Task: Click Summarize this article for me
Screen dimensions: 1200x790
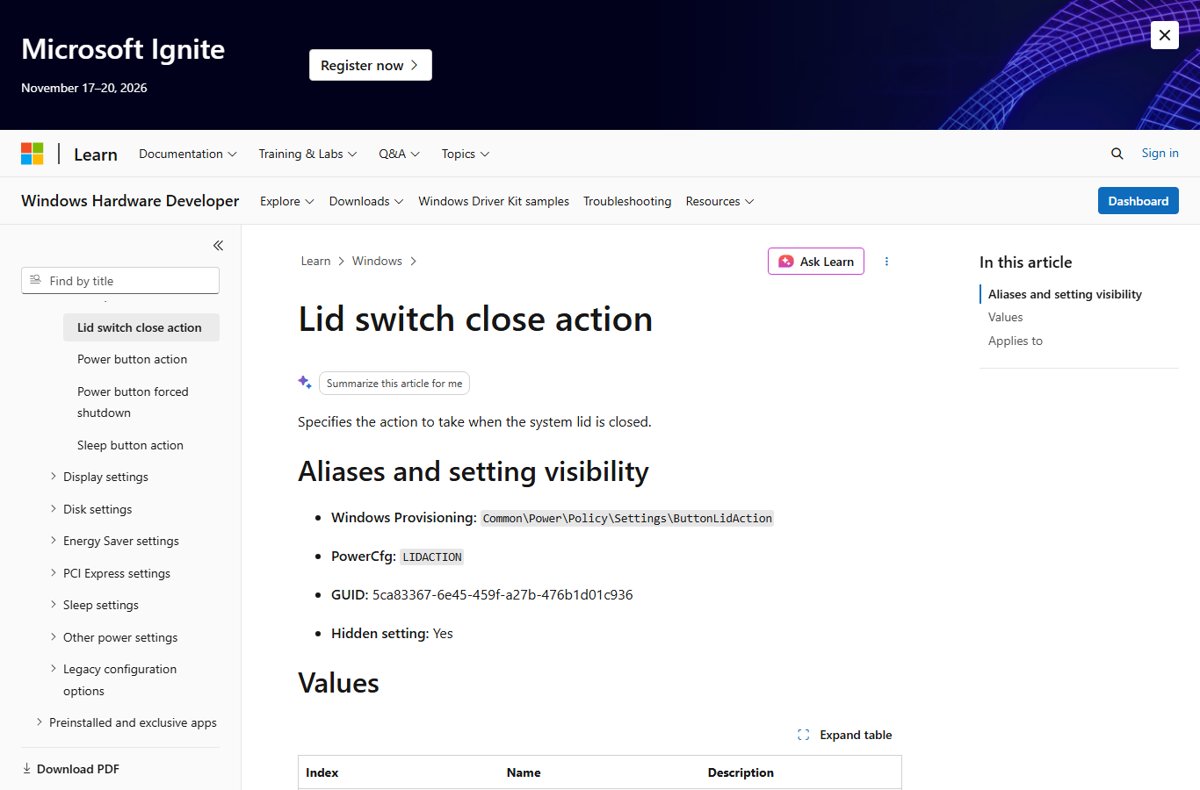Action: tap(394, 383)
